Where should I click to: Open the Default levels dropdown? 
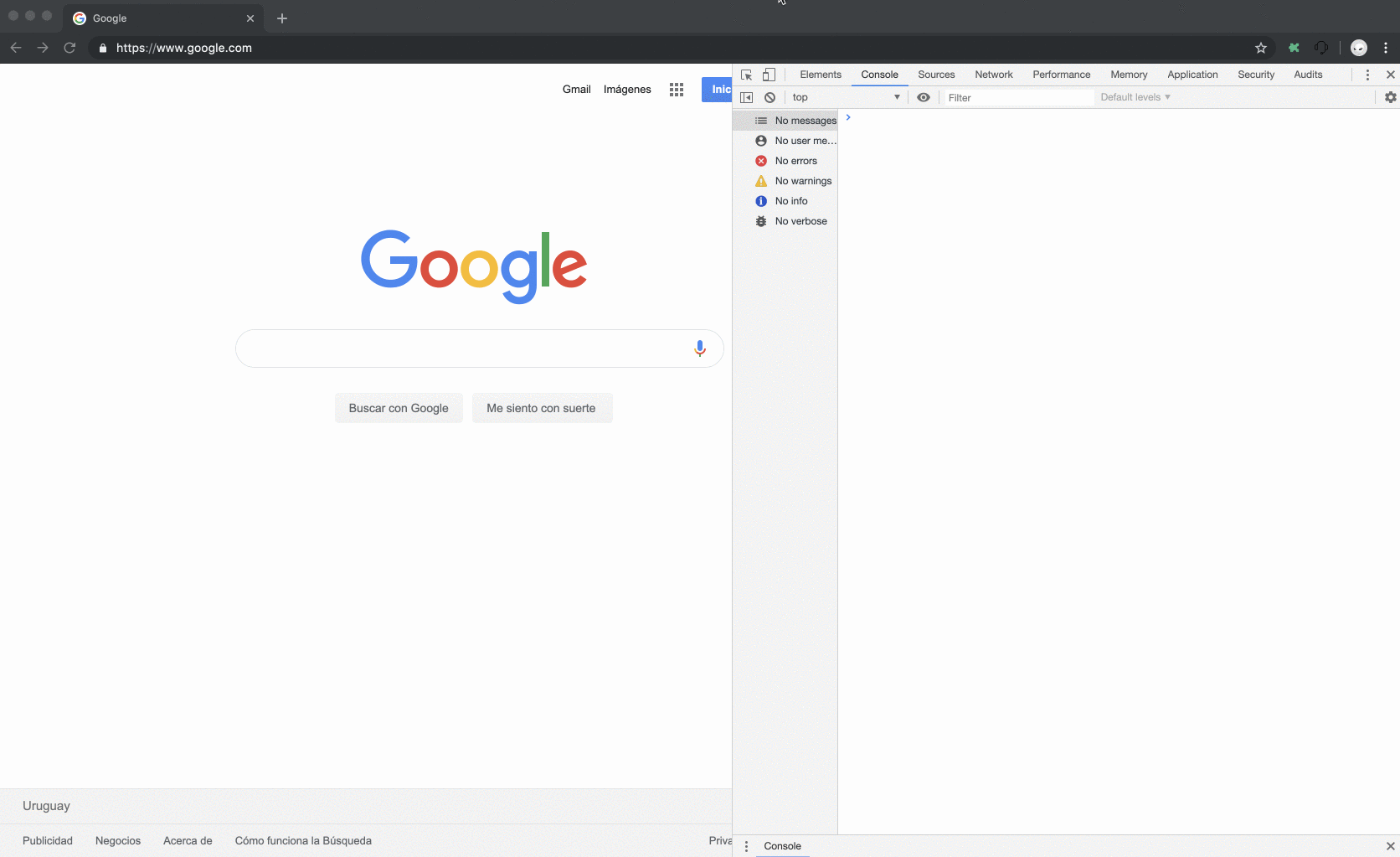[x=1135, y=97]
